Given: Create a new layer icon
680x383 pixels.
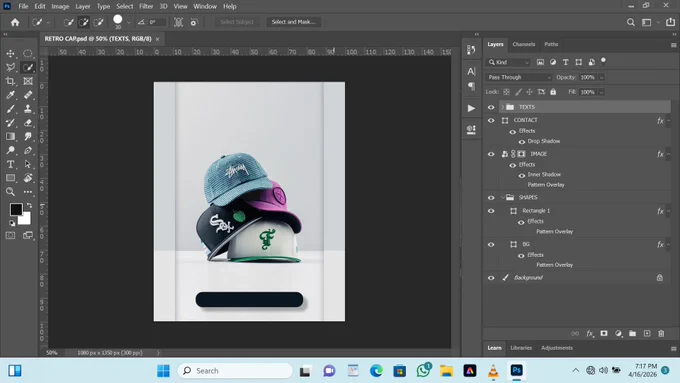Looking at the screenshot, I should 647,334.
